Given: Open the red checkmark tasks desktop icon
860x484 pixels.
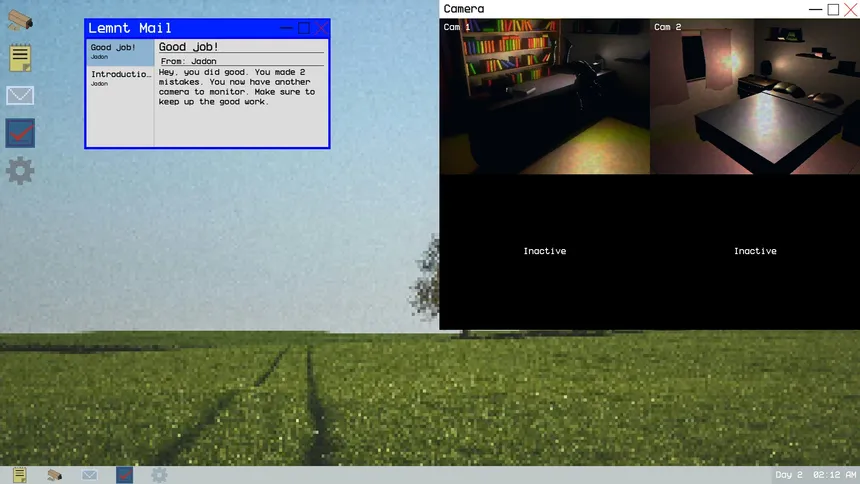Looking at the screenshot, I should [x=20, y=133].
